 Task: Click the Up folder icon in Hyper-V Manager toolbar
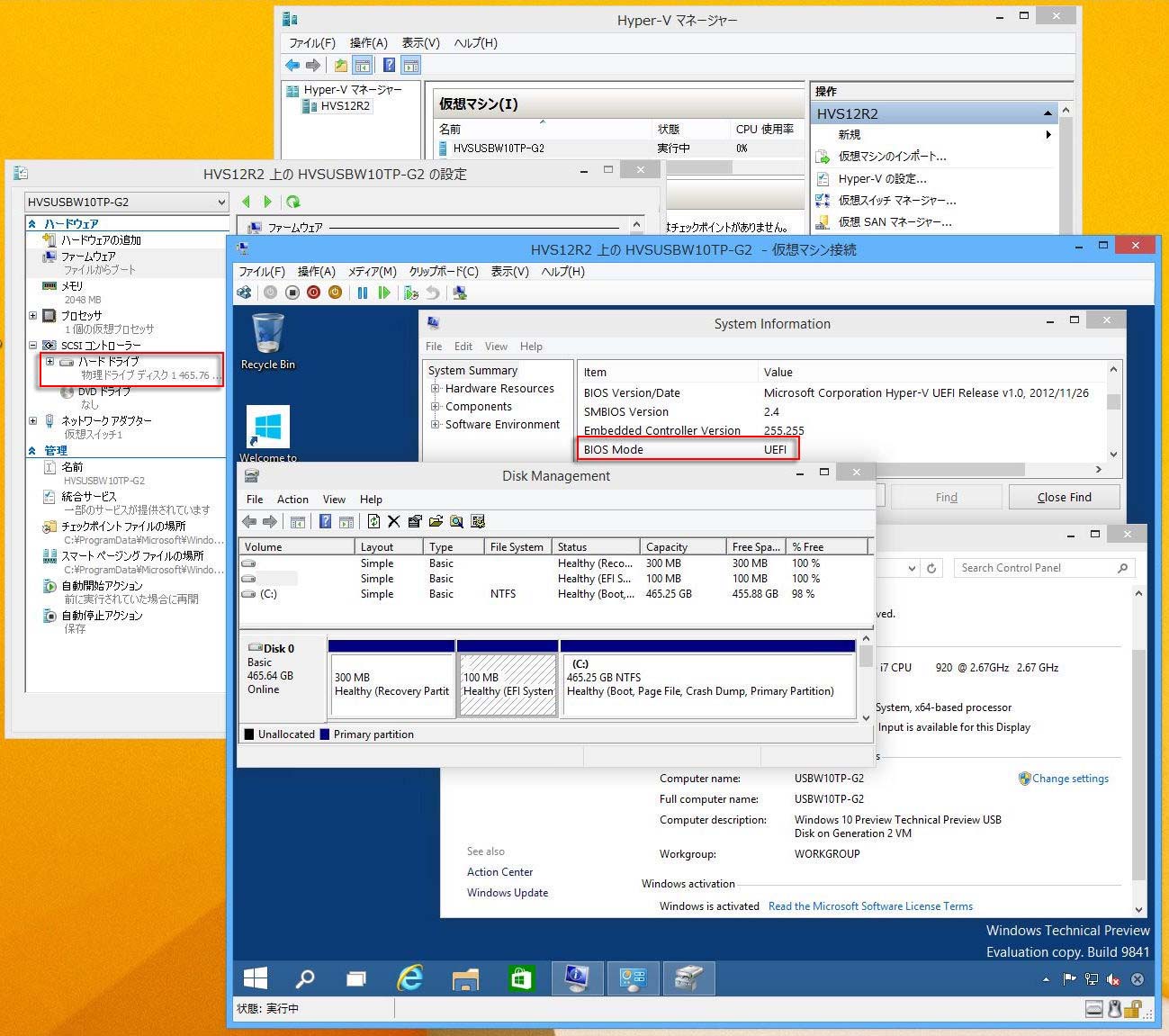tap(340, 65)
